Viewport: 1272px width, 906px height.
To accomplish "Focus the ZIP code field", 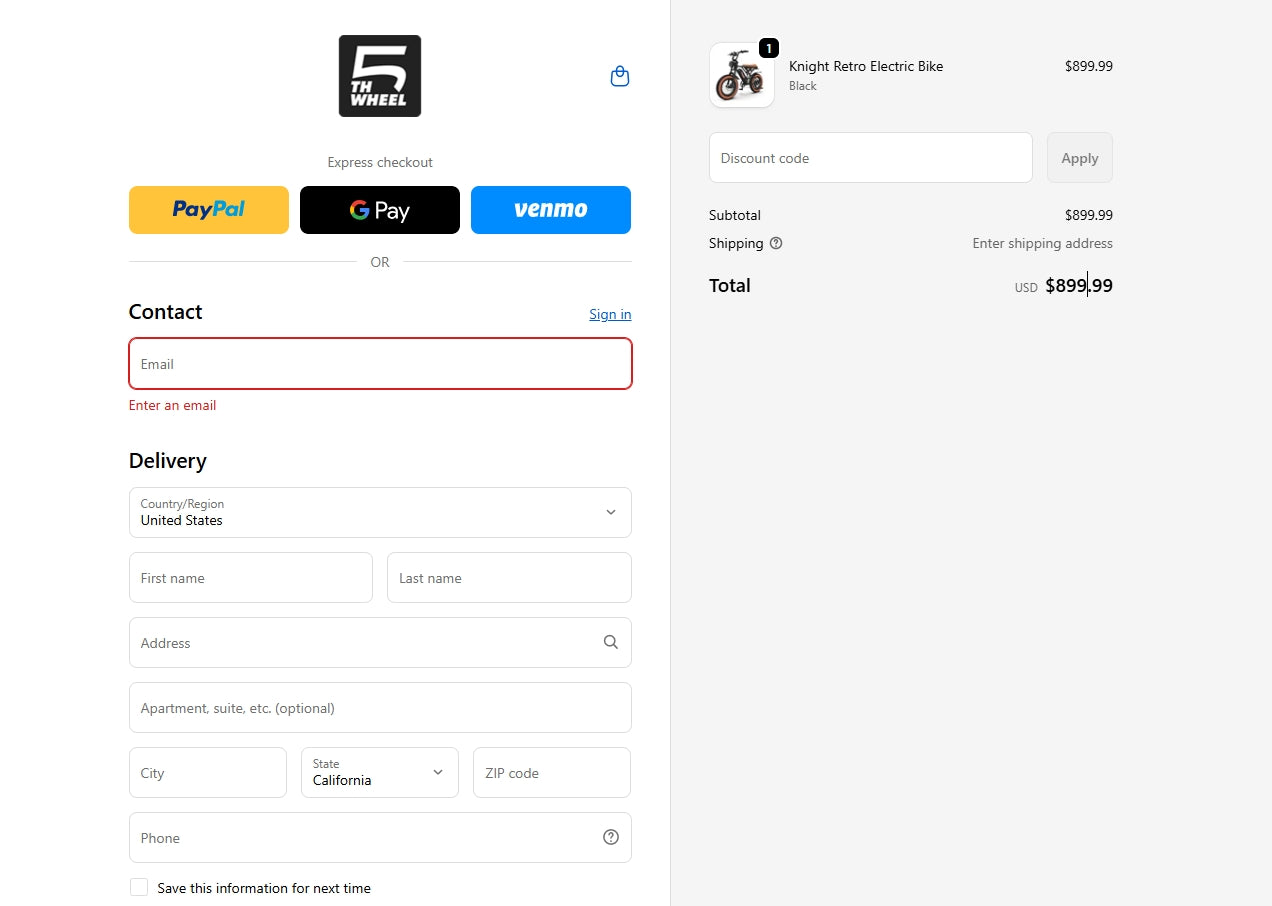I will (552, 773).
